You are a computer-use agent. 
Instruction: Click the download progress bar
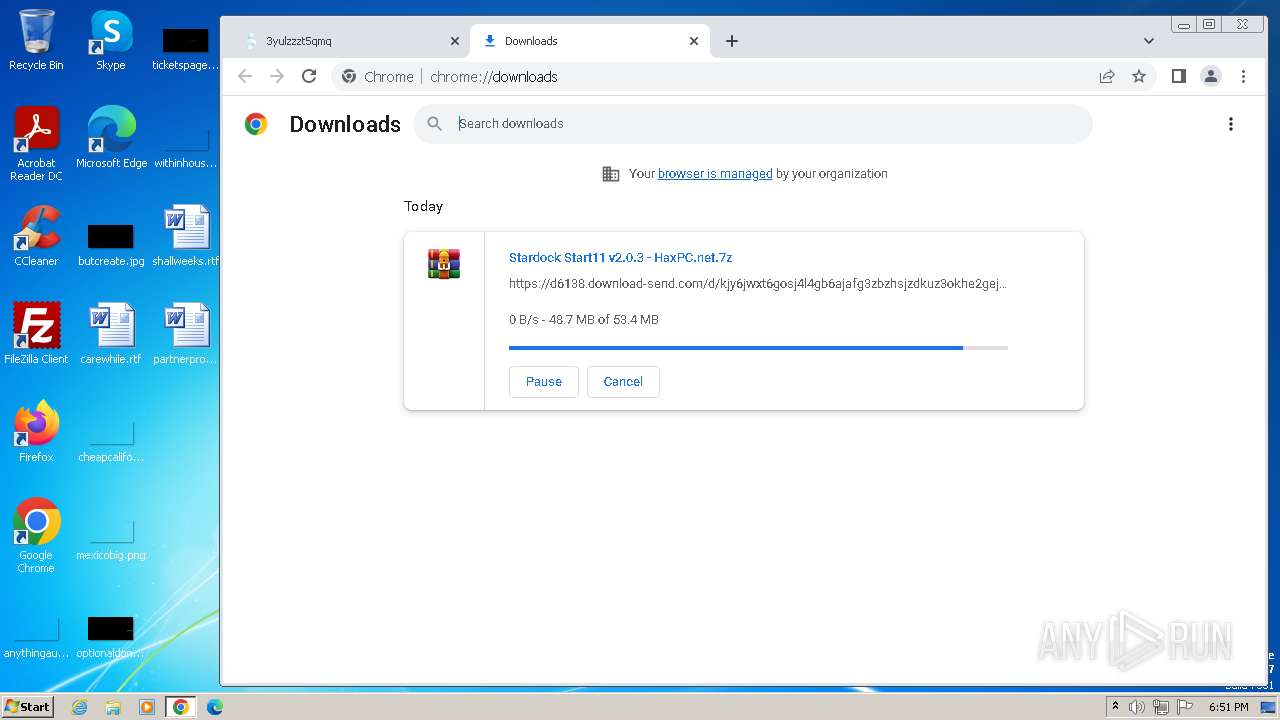(758, 348)
